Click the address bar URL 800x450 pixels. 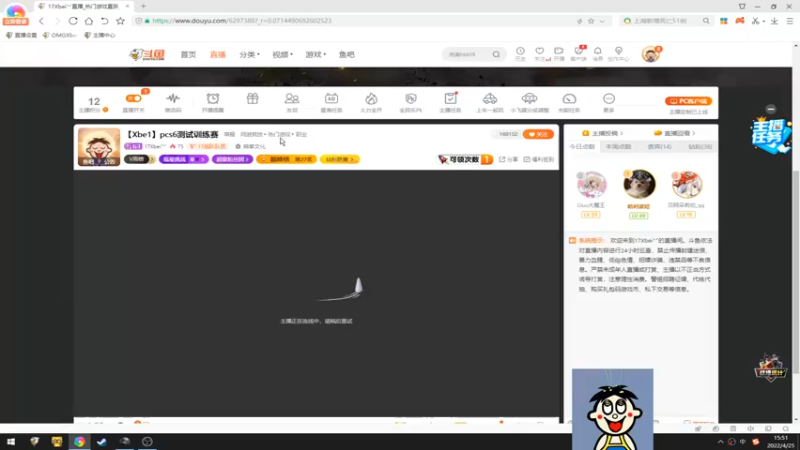242,21
